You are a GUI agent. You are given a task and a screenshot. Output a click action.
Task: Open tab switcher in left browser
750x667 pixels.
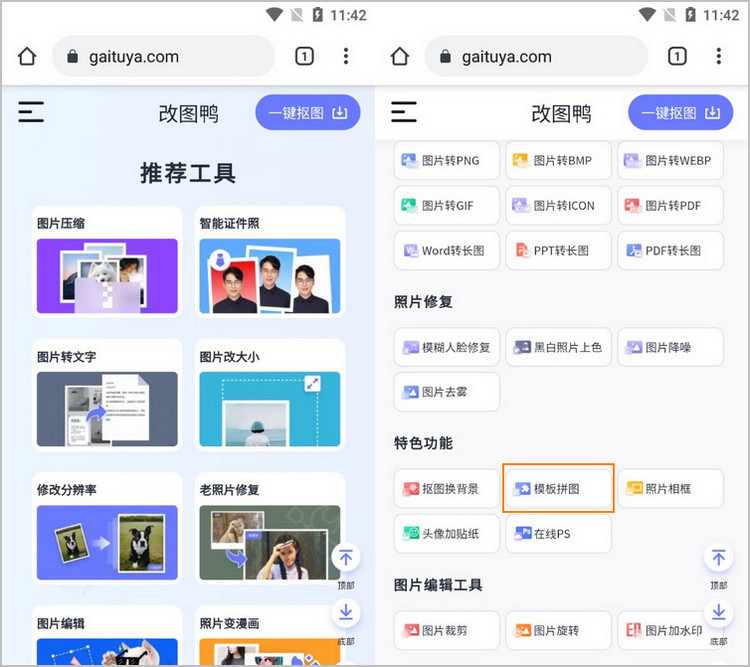304,56
